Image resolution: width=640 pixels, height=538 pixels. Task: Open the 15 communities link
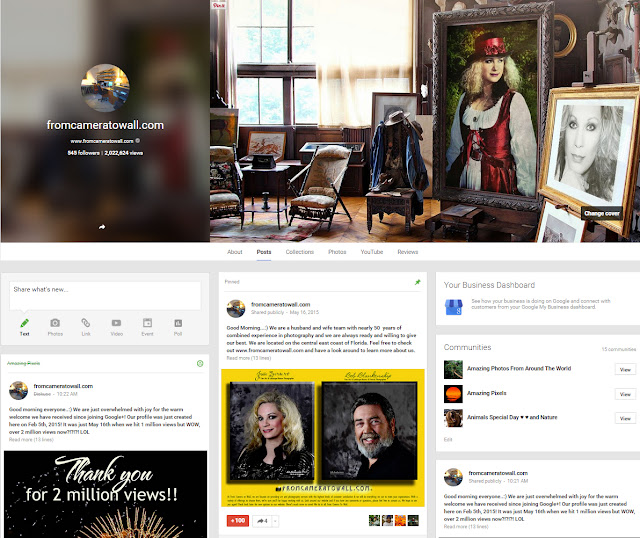point(619,349)
